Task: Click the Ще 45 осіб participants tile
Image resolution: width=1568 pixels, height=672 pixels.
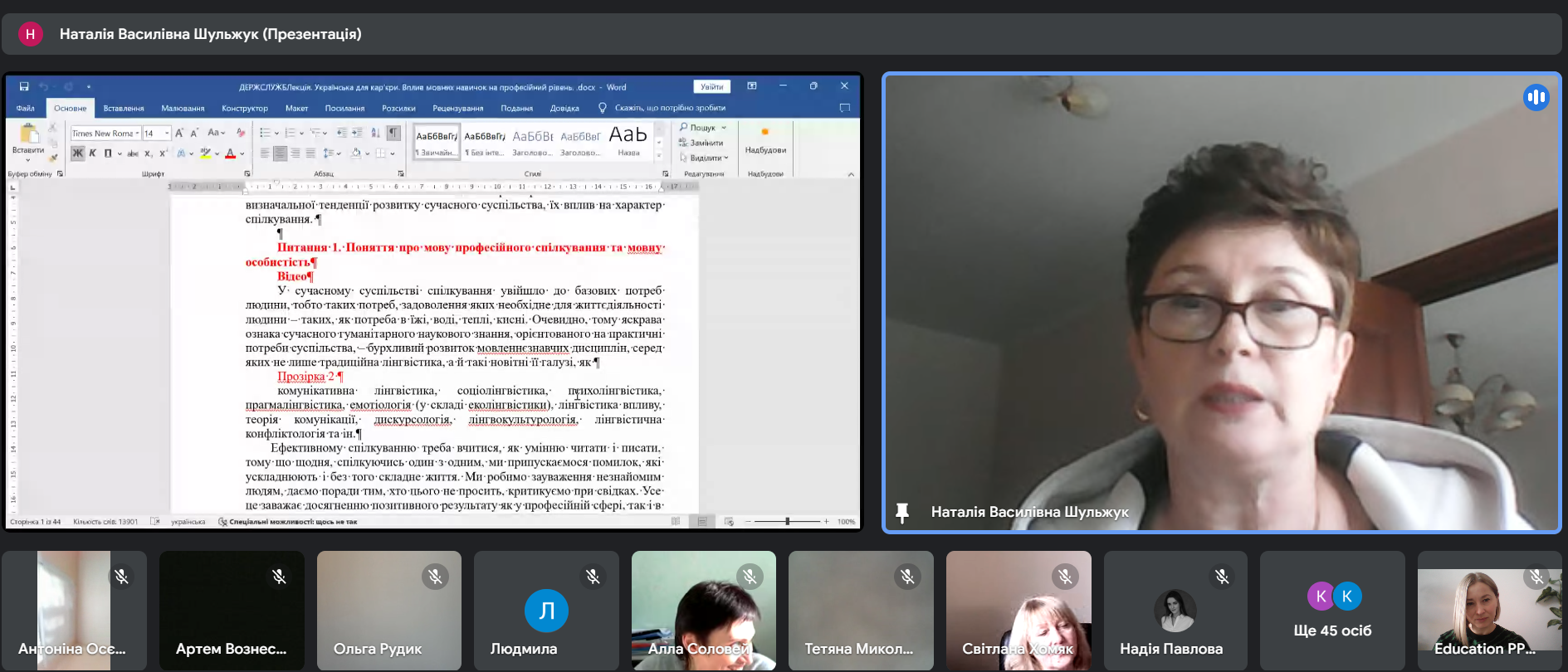Action: (x=1332, y=611)
